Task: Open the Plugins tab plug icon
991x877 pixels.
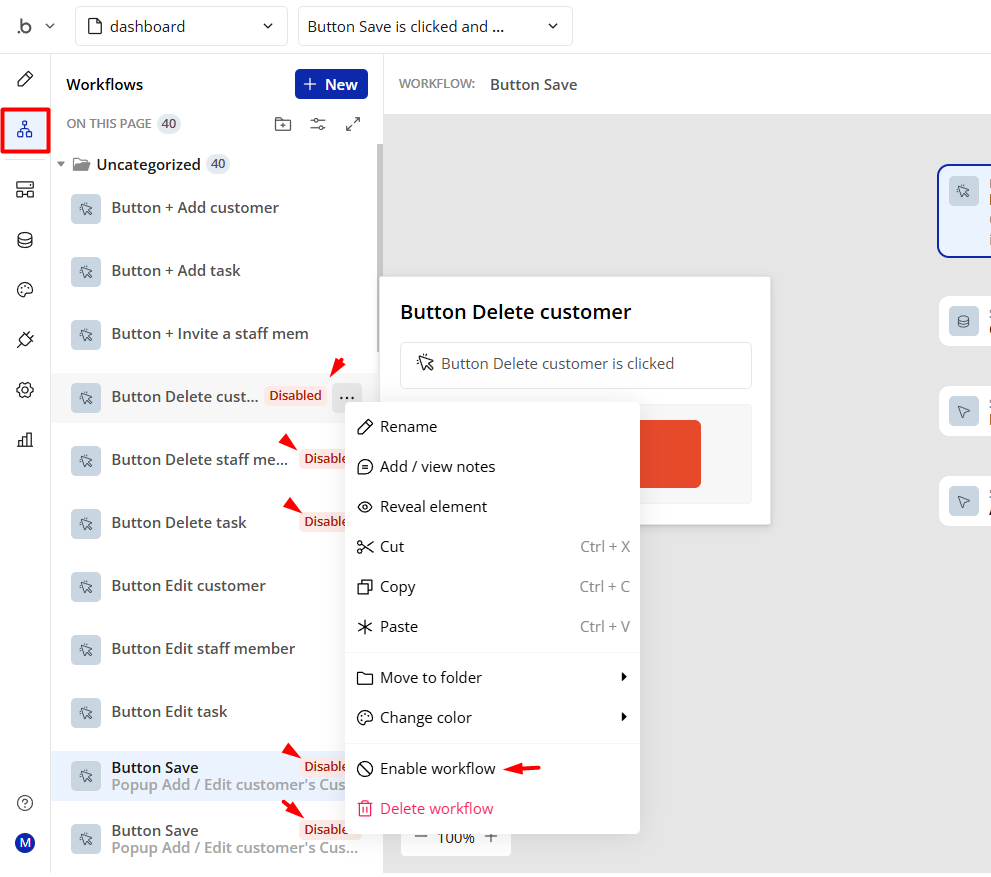Action: [x=25, y=340]
